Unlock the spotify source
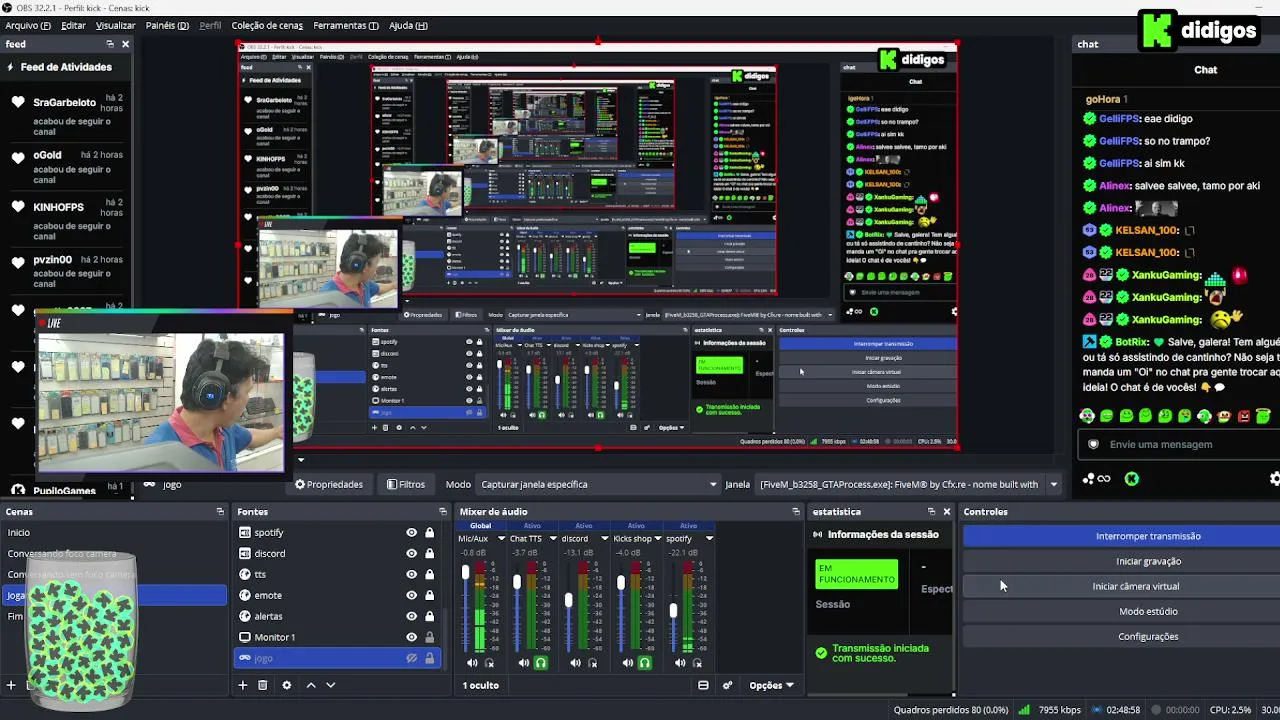The width and height of the screenshot is (1280, 720). [430, 532]
